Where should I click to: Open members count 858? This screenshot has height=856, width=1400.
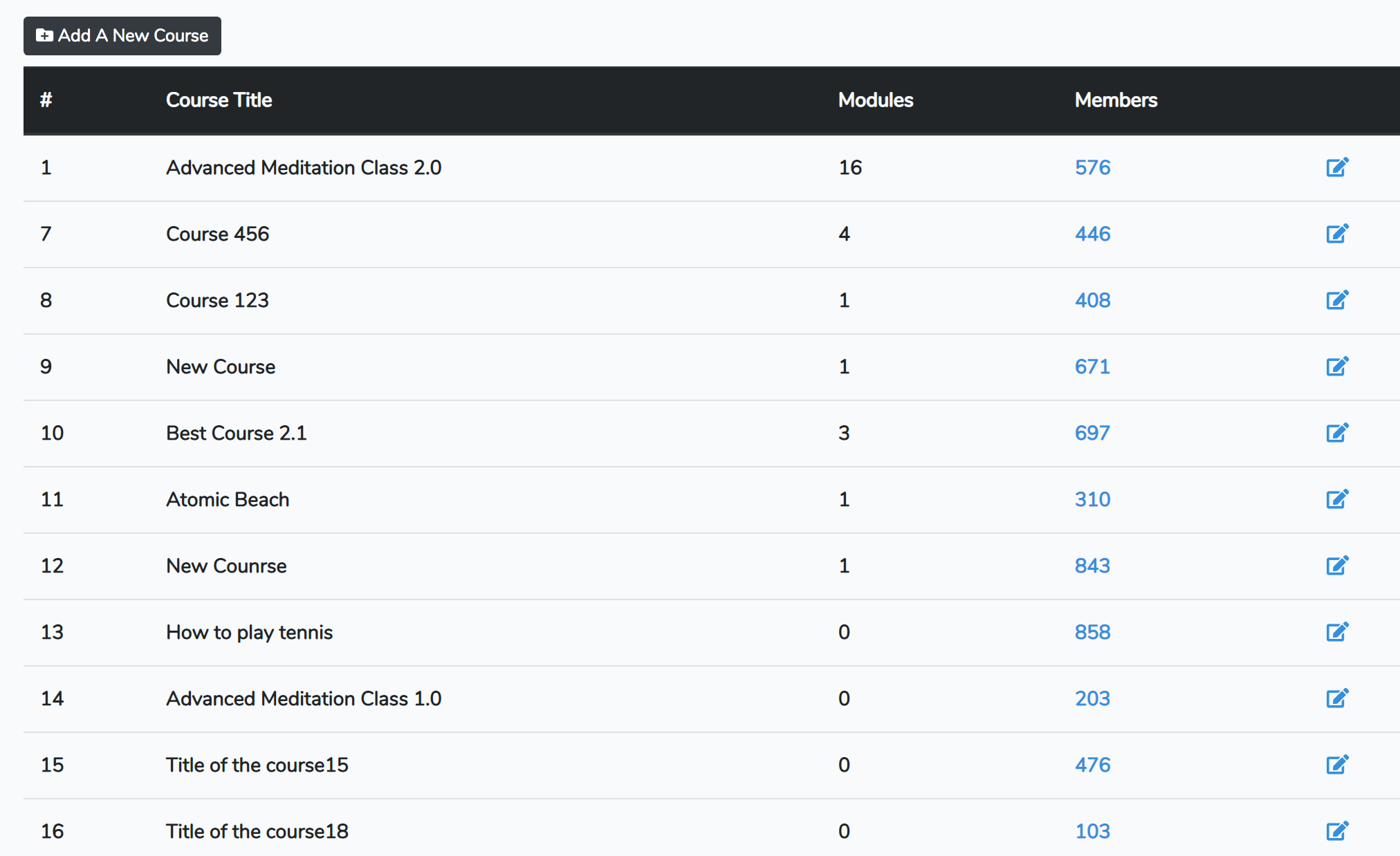(x=1092, y=632)
